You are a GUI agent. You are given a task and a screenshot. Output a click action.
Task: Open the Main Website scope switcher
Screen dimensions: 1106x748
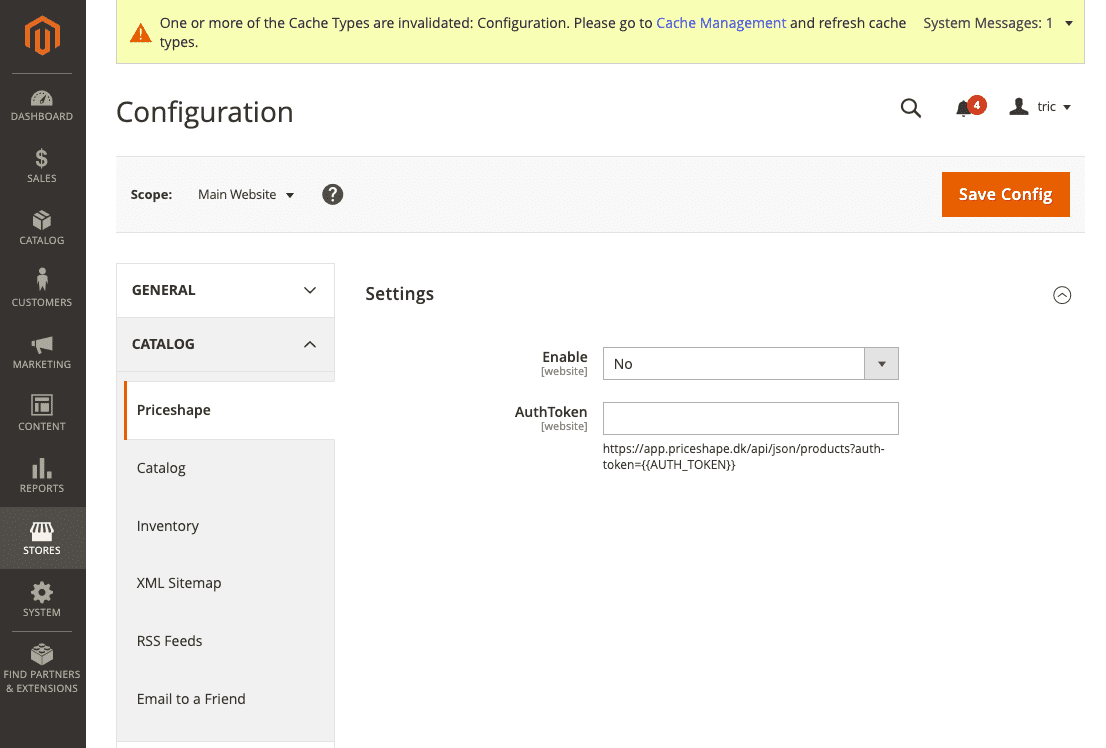(245, 195)
